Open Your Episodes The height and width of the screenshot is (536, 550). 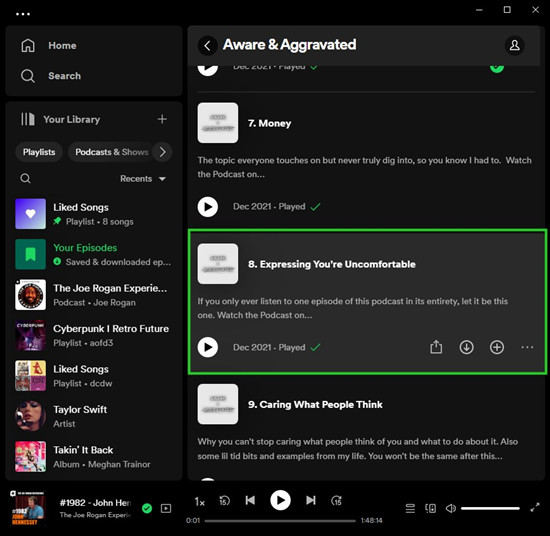point(94,254)
